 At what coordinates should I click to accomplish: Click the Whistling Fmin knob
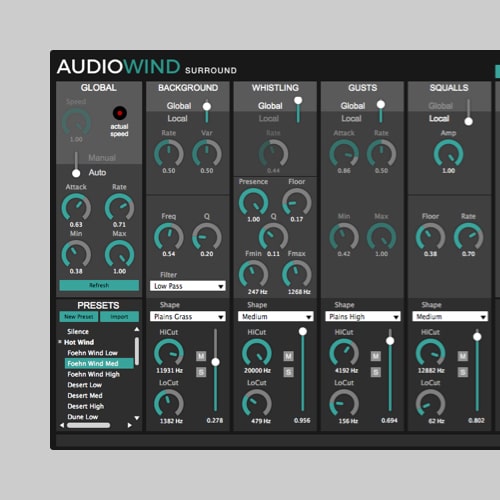[253, 274]
